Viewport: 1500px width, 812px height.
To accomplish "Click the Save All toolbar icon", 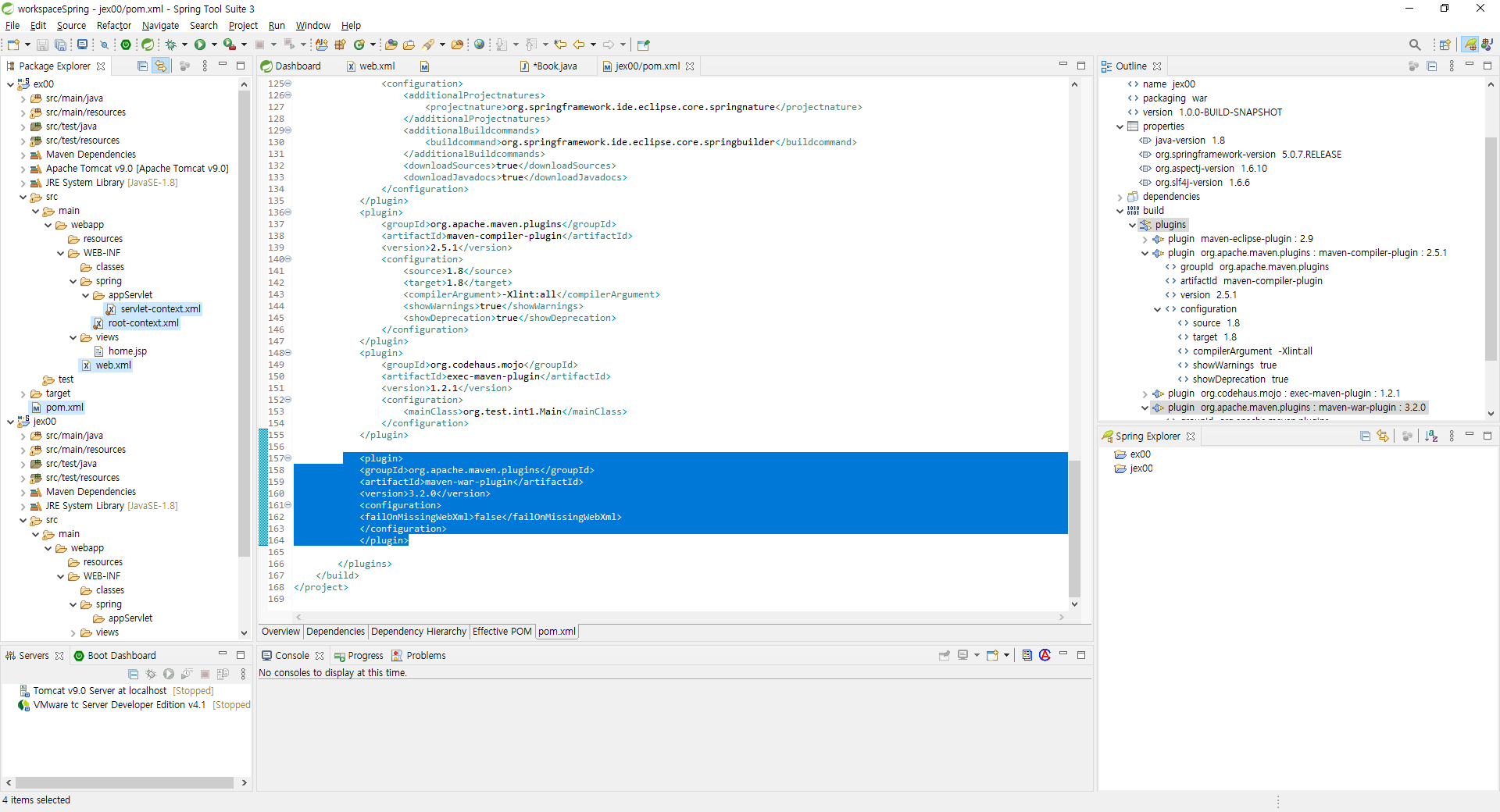I will tap(59, 45).
